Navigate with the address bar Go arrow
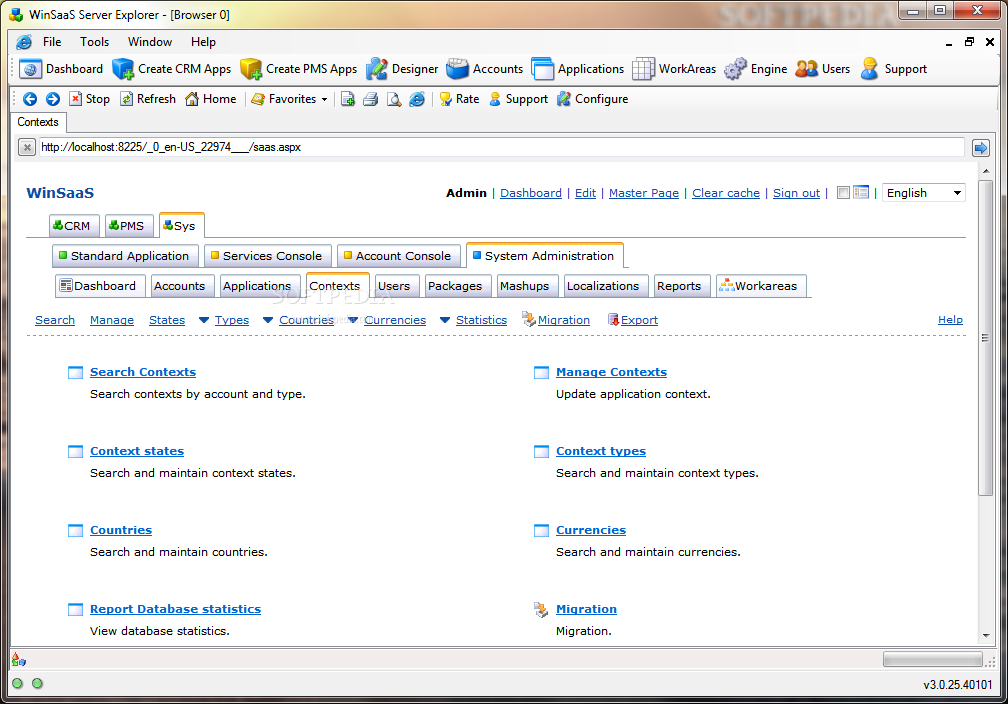The width and height of the screenshot is (1008, 704). 980,148
